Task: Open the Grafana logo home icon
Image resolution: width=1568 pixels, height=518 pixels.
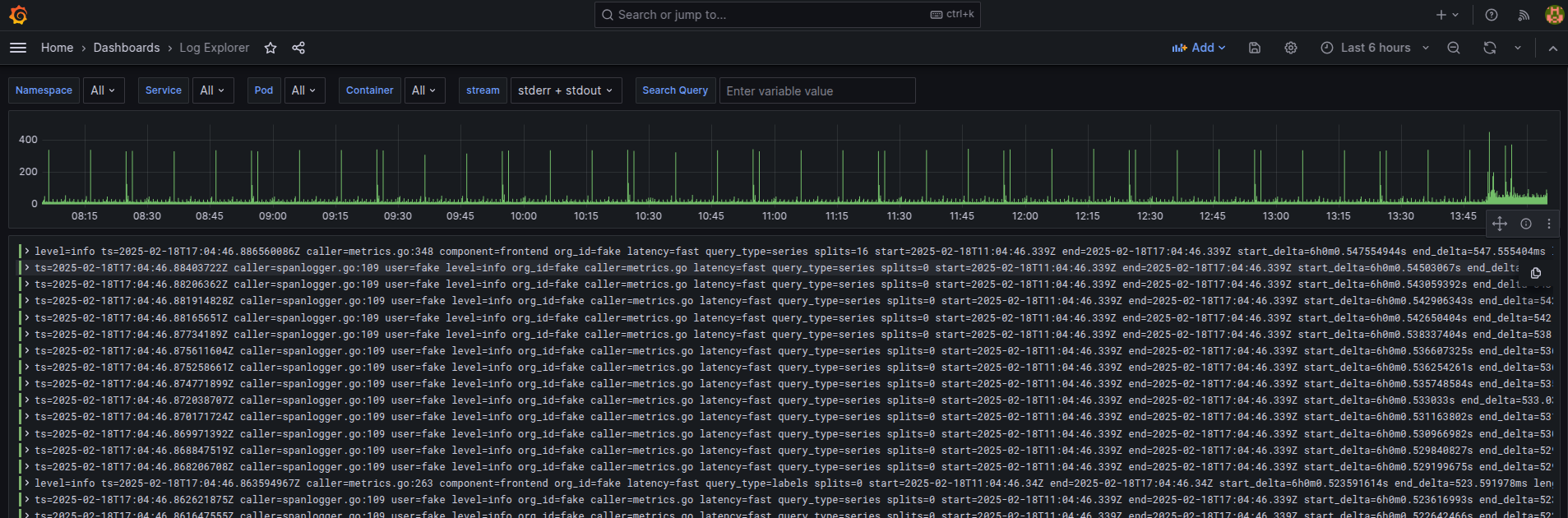Action: (x=18, y=15)
